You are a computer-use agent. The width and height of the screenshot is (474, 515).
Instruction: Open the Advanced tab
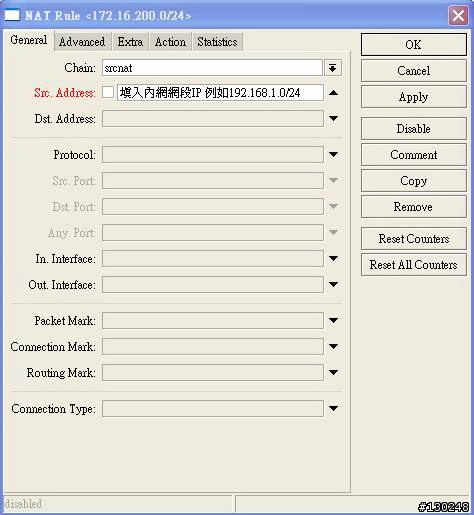pos(82,42)
